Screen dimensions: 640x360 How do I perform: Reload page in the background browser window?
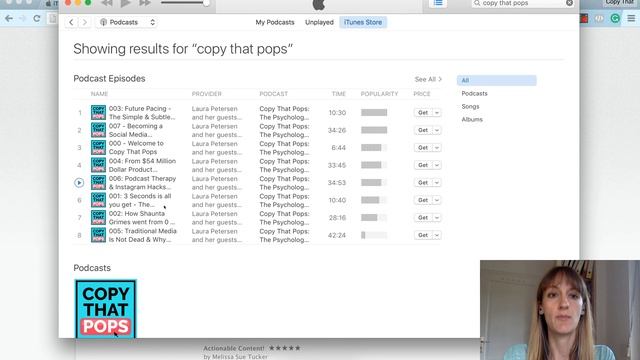coord(37,18)
